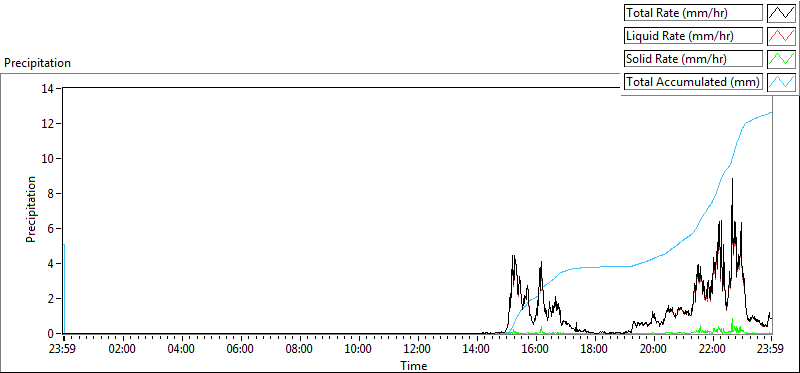Click the vertical Precipitation axis label

click(31, 209)
